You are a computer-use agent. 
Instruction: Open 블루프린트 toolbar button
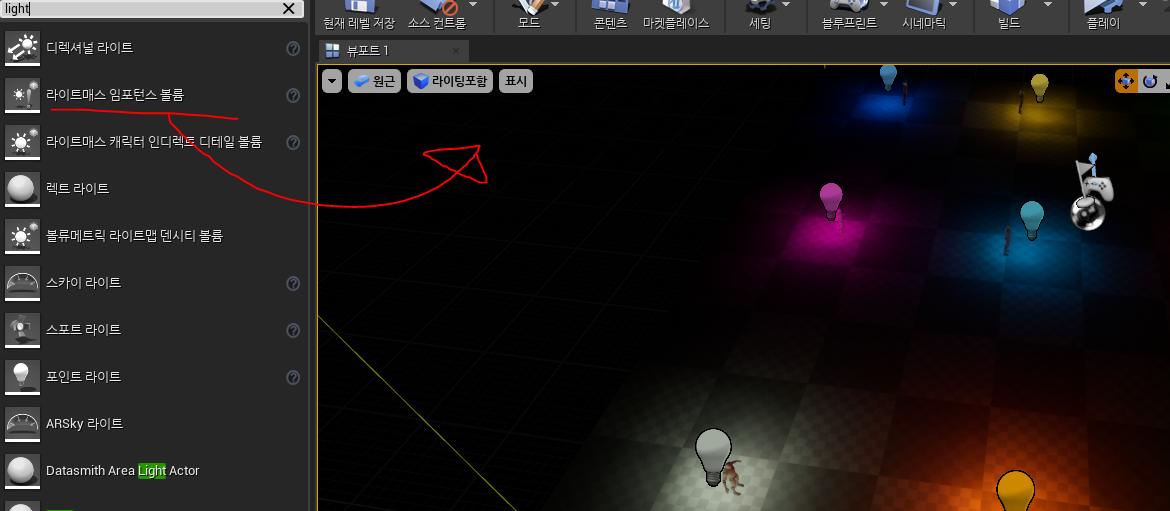[848, 16]
